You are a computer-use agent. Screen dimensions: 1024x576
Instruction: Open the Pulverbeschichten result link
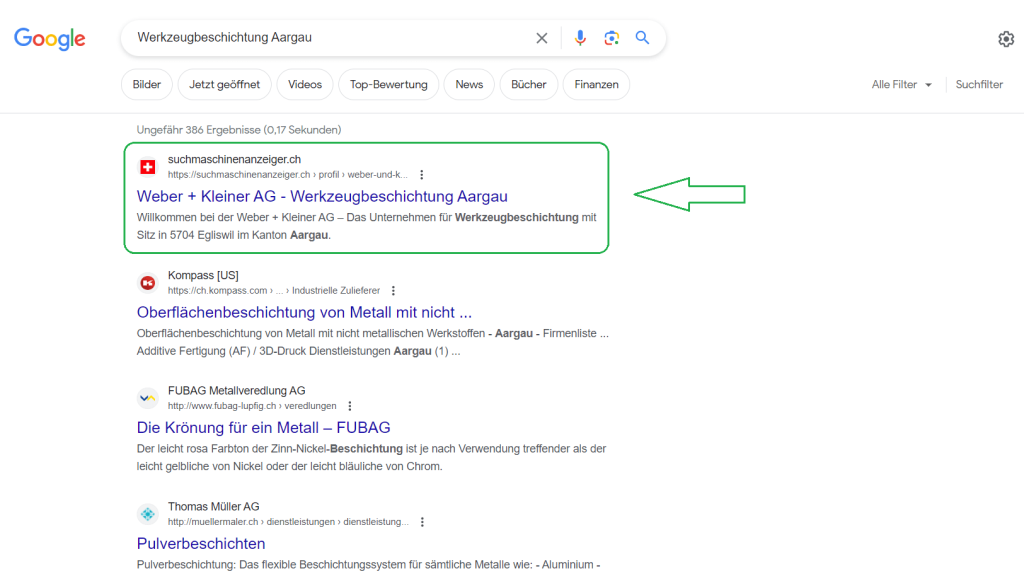pyautogui.click(x=201, y=543)
